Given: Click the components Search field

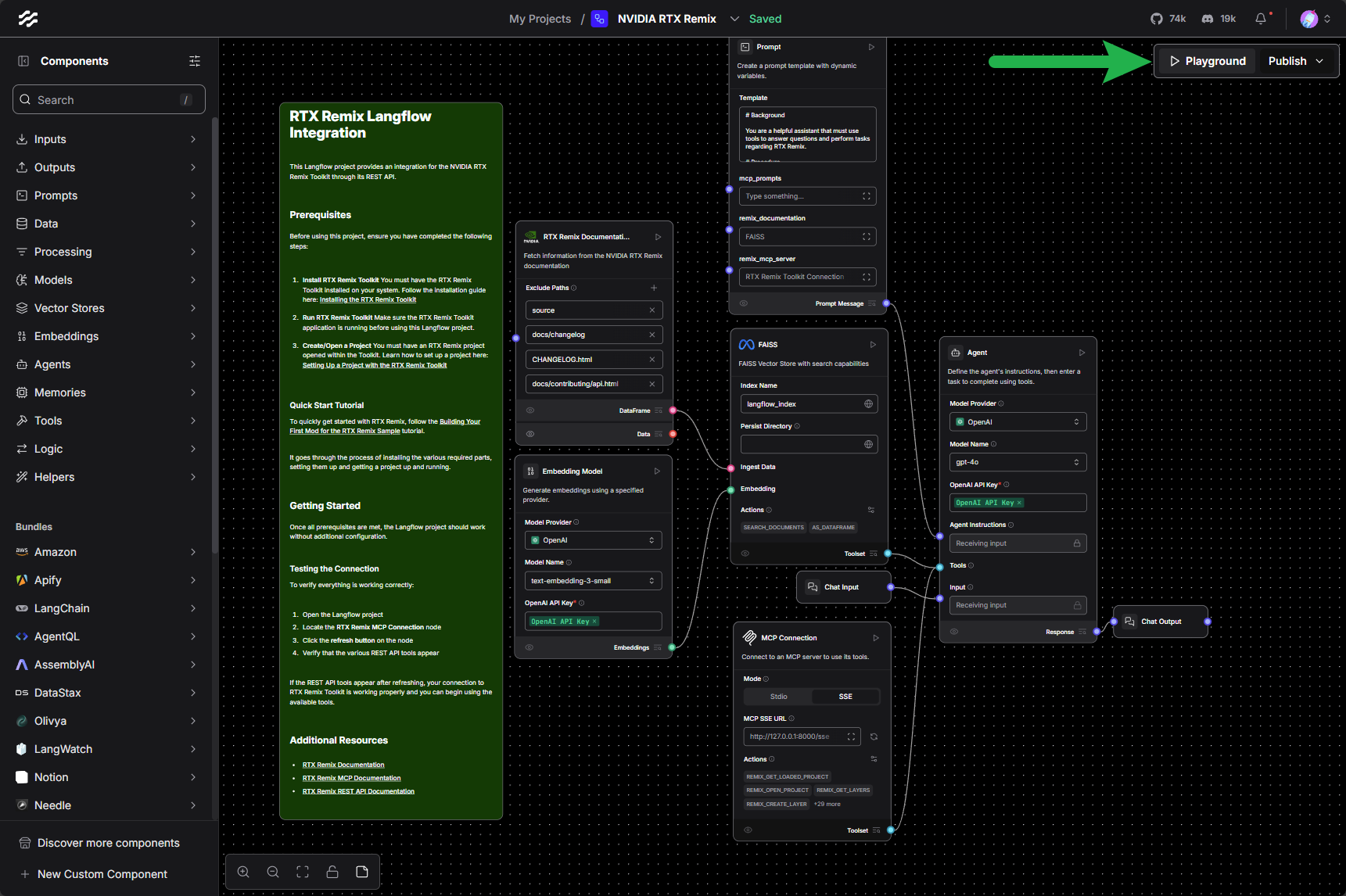Looking at the screenshot, I should 109,100.
